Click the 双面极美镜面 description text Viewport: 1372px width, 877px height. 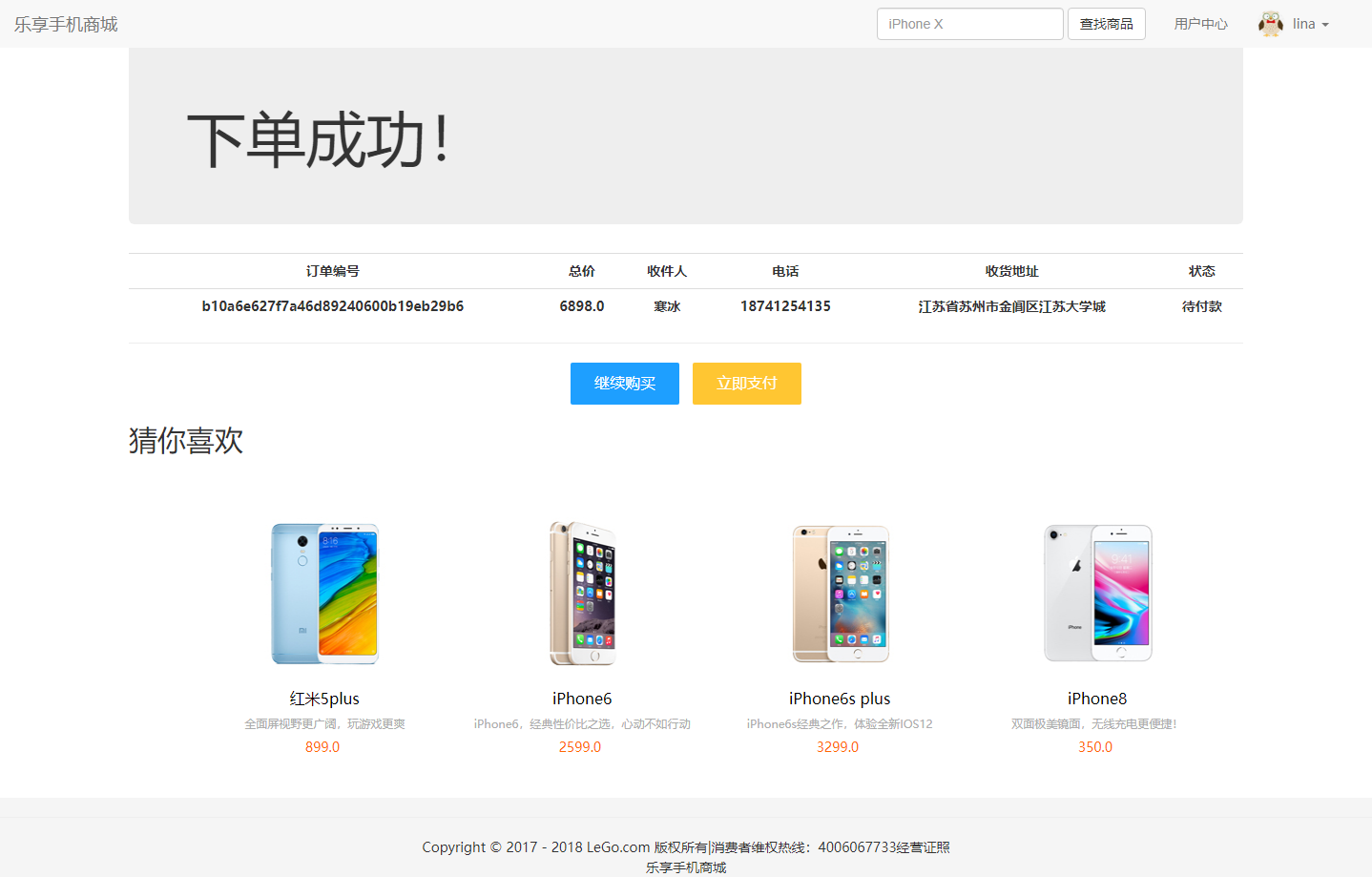point(1094,724)
